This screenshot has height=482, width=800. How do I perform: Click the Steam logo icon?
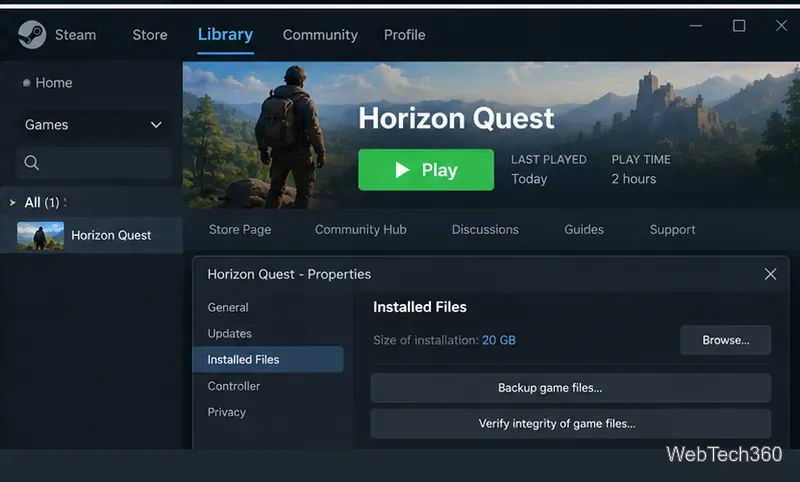point(32,35)
